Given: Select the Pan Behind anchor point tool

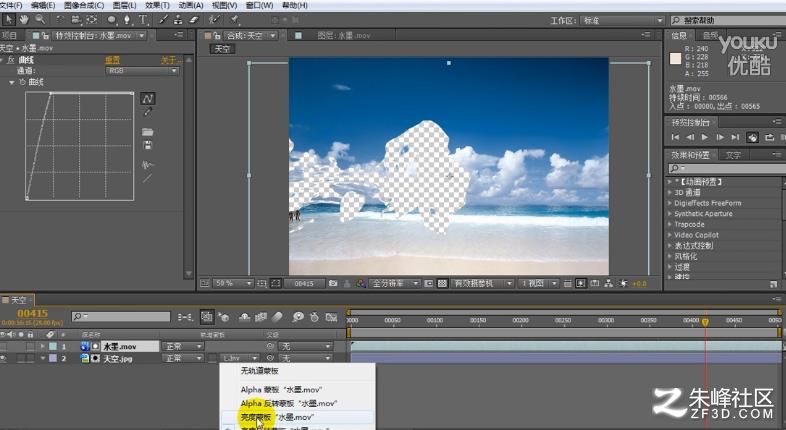Looking at the screenshot, I should pos(92,20).
